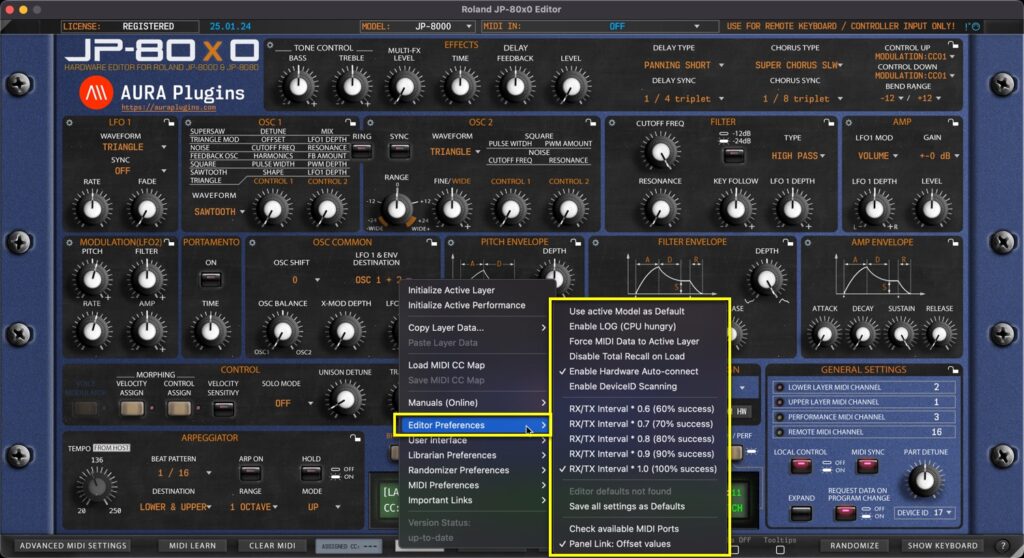The height and width of the screenshot is (558, 1024).
Task: Click the Part Detune knob
Action: click(x=925, y=480)
